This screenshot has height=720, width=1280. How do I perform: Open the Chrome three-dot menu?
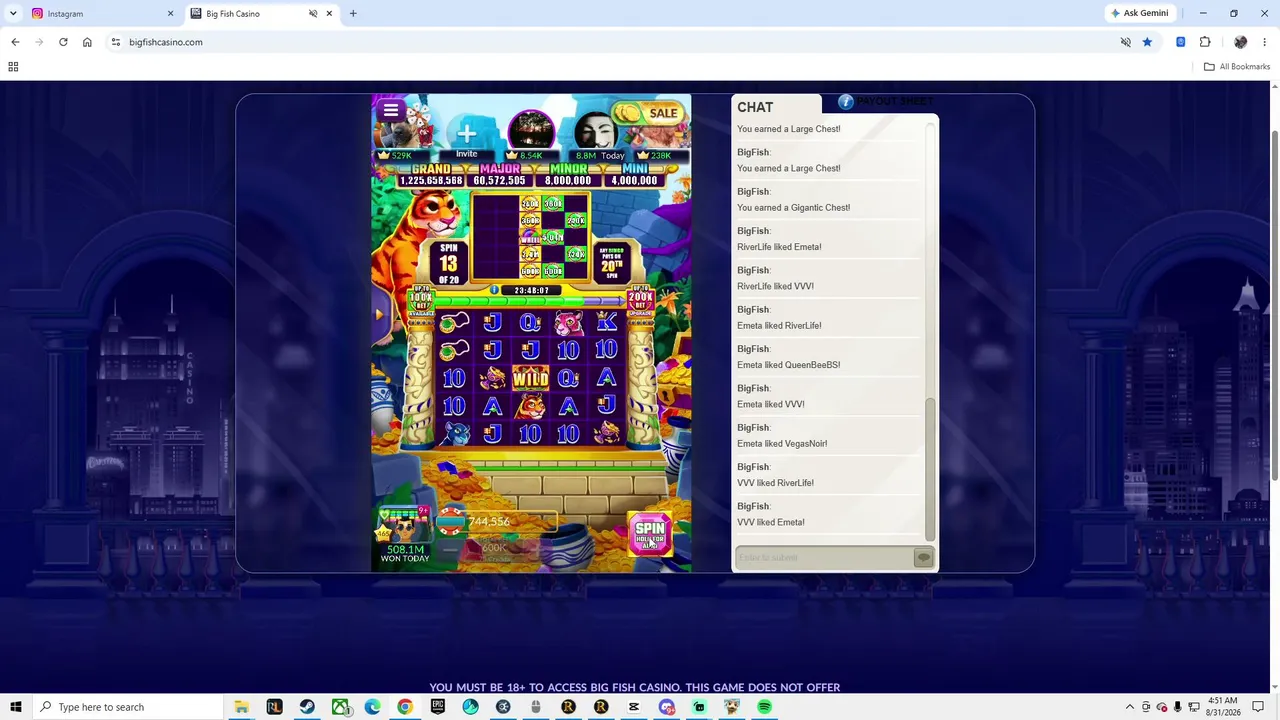click(x=1265, y=42)
